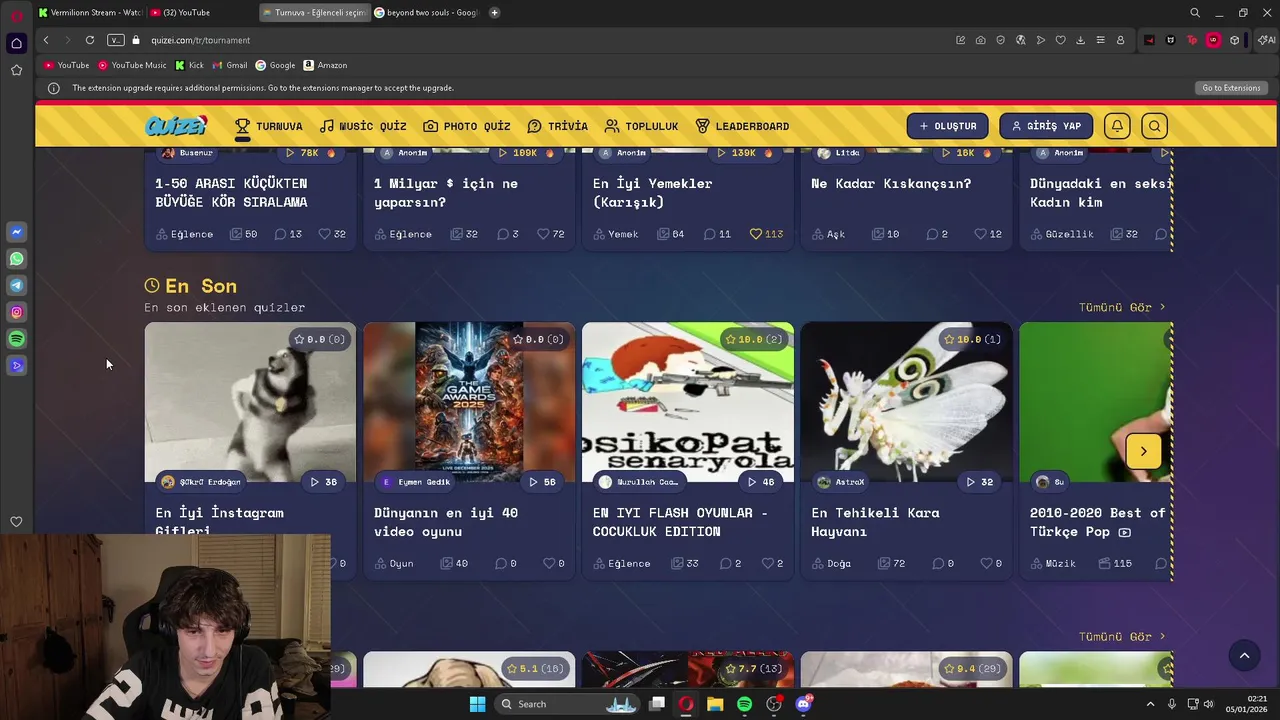
Task: Open Discord from the Windows taskbar
Action: click(803, 704)
